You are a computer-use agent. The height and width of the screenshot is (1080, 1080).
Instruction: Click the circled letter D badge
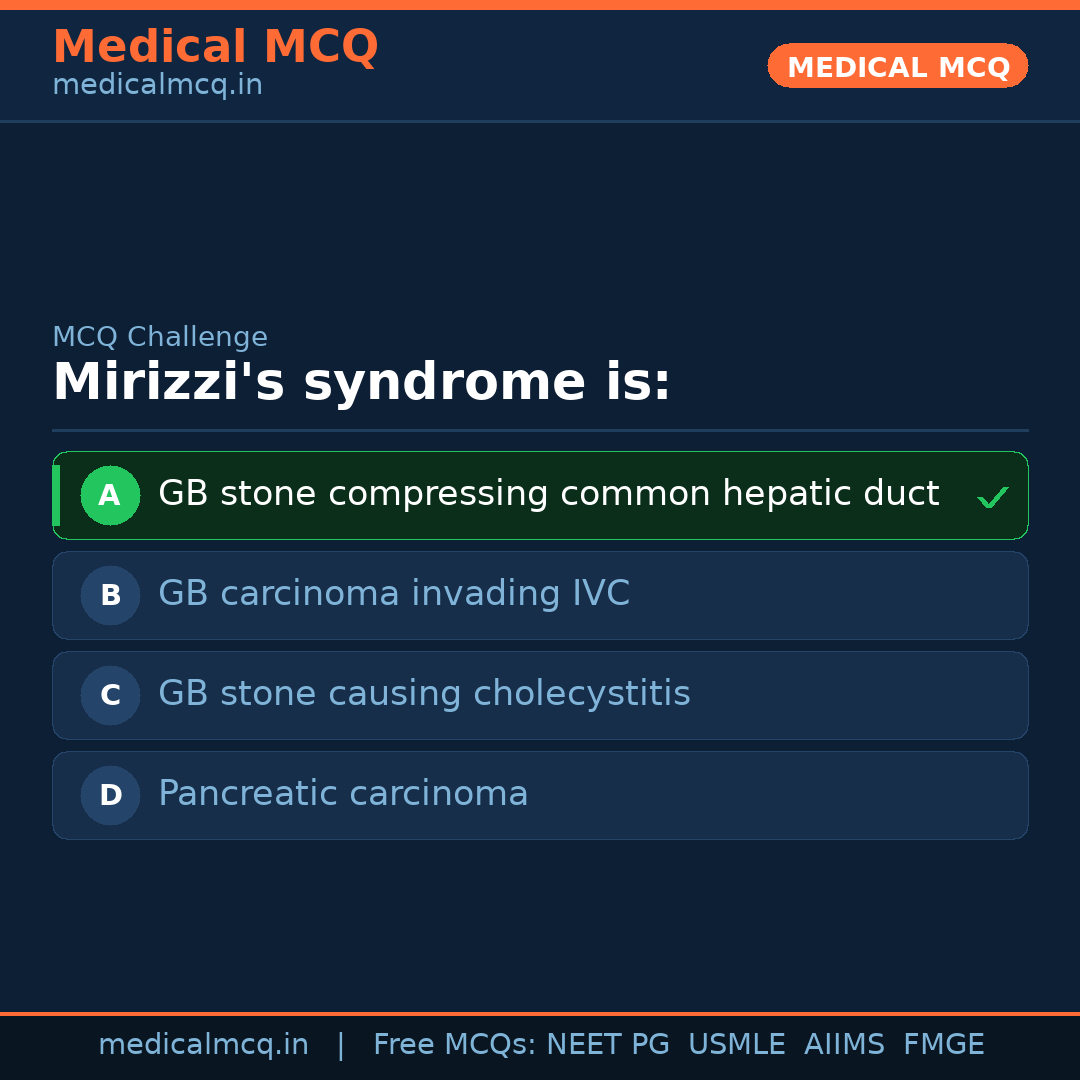[110, 795]
